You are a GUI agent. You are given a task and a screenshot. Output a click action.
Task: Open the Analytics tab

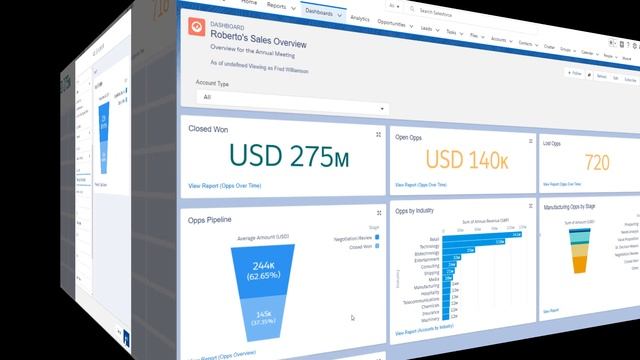click(x=360, y=18)
